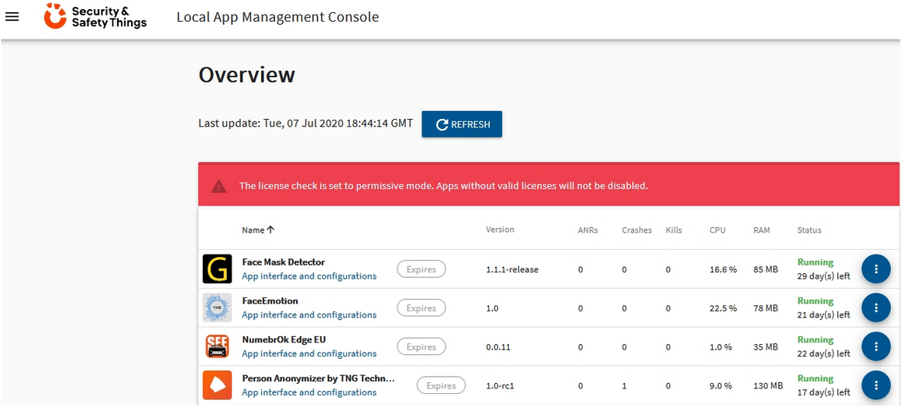
Task: Open FaceEmotion app interface and configurations link
Action: (309, 315)
